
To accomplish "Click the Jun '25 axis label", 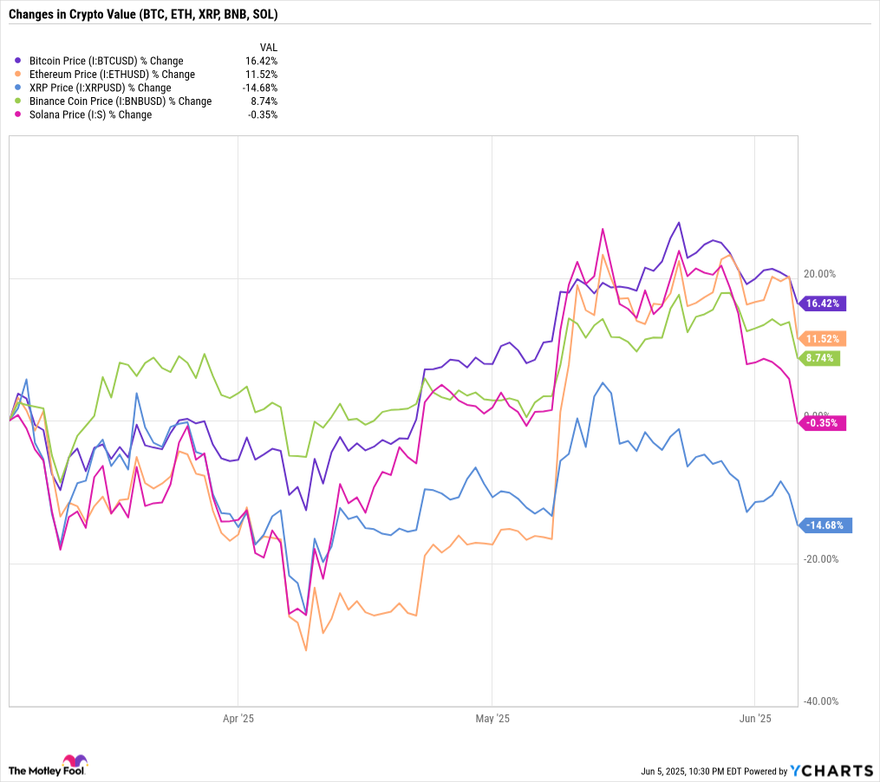I will [755, 719].
